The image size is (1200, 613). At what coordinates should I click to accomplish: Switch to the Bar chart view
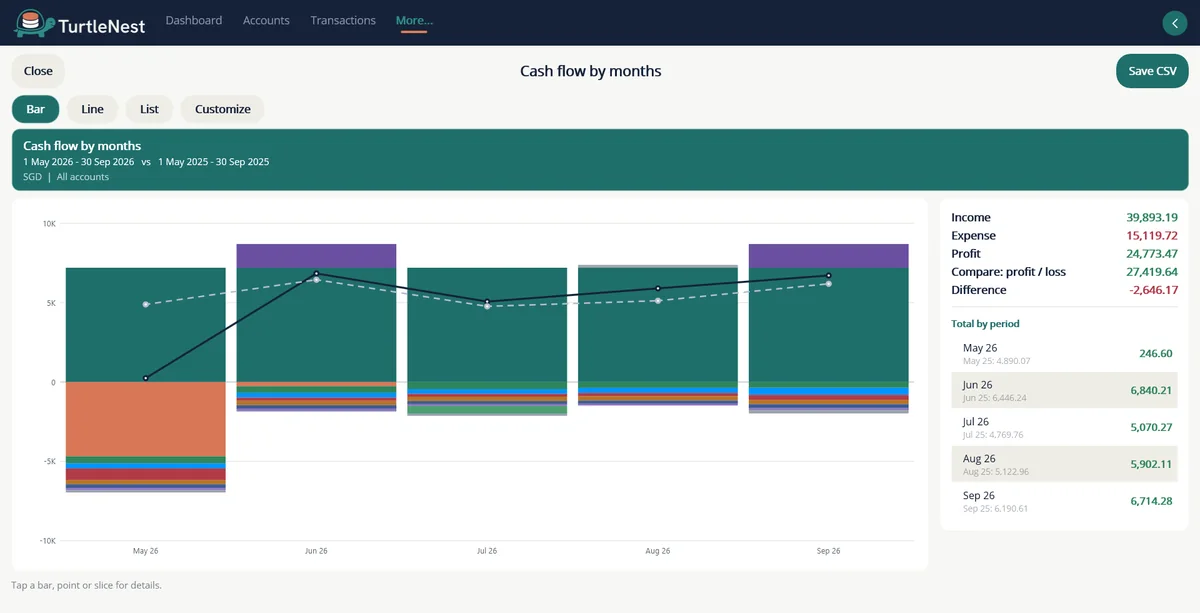point(35,109)
